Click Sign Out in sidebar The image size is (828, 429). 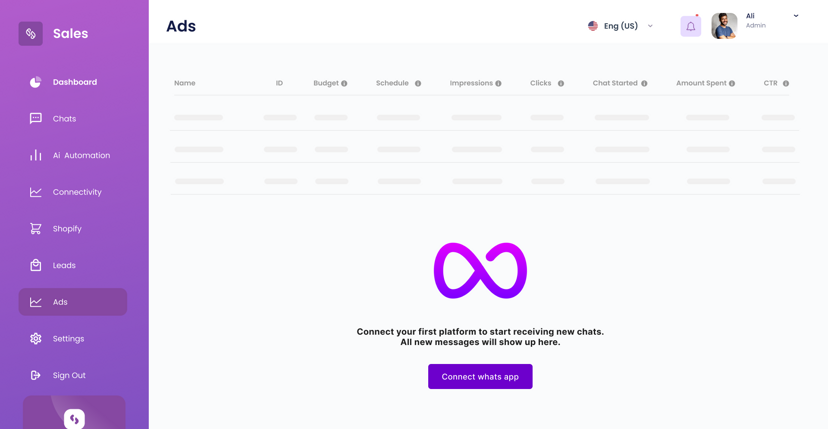point(68,376)
